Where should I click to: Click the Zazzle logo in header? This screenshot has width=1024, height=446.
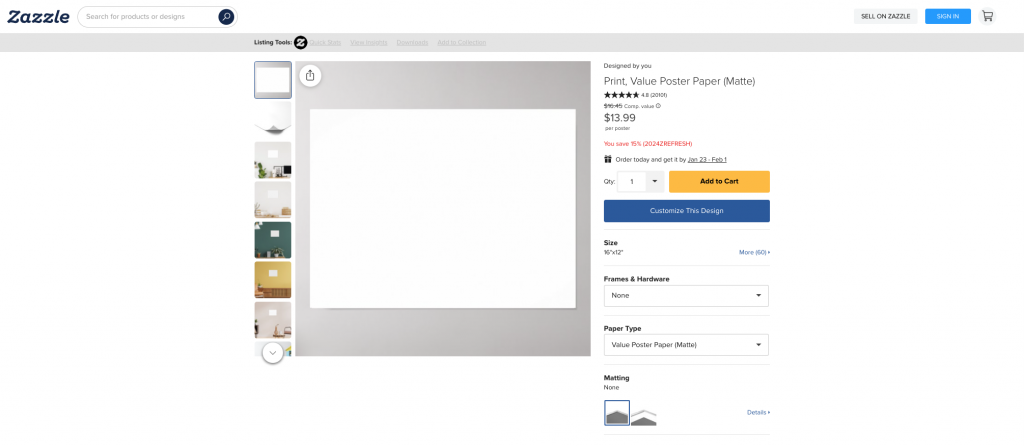(x=39, y=16)
